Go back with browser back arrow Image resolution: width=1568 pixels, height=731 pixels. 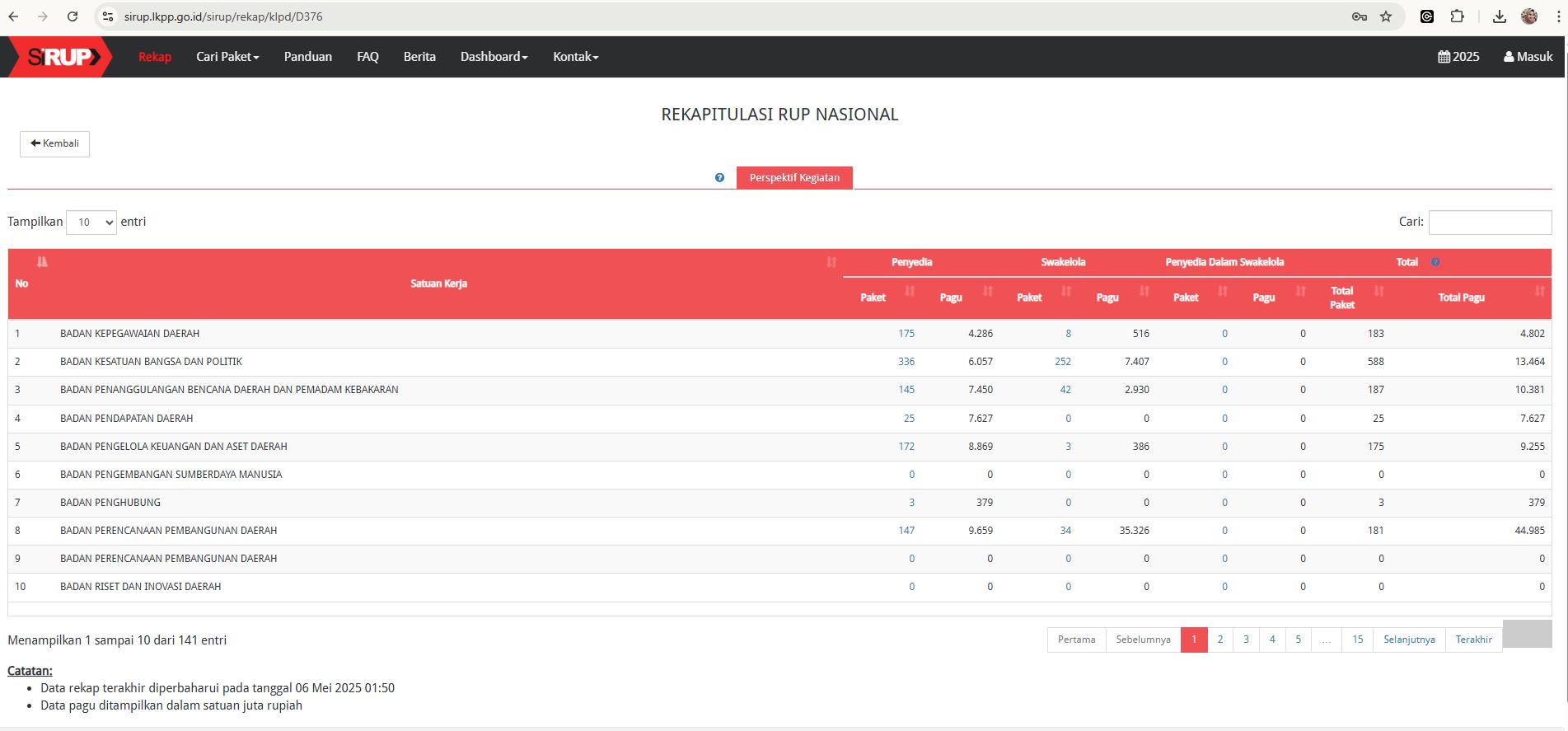[14, 16]
